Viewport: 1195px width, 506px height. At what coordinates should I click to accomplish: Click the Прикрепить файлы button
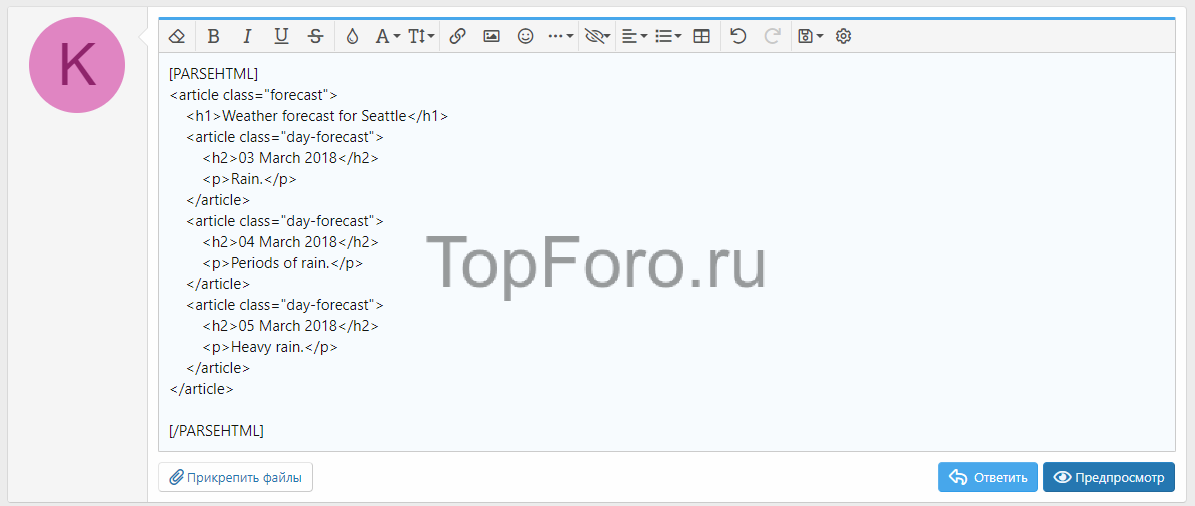(x=236, y=477)
